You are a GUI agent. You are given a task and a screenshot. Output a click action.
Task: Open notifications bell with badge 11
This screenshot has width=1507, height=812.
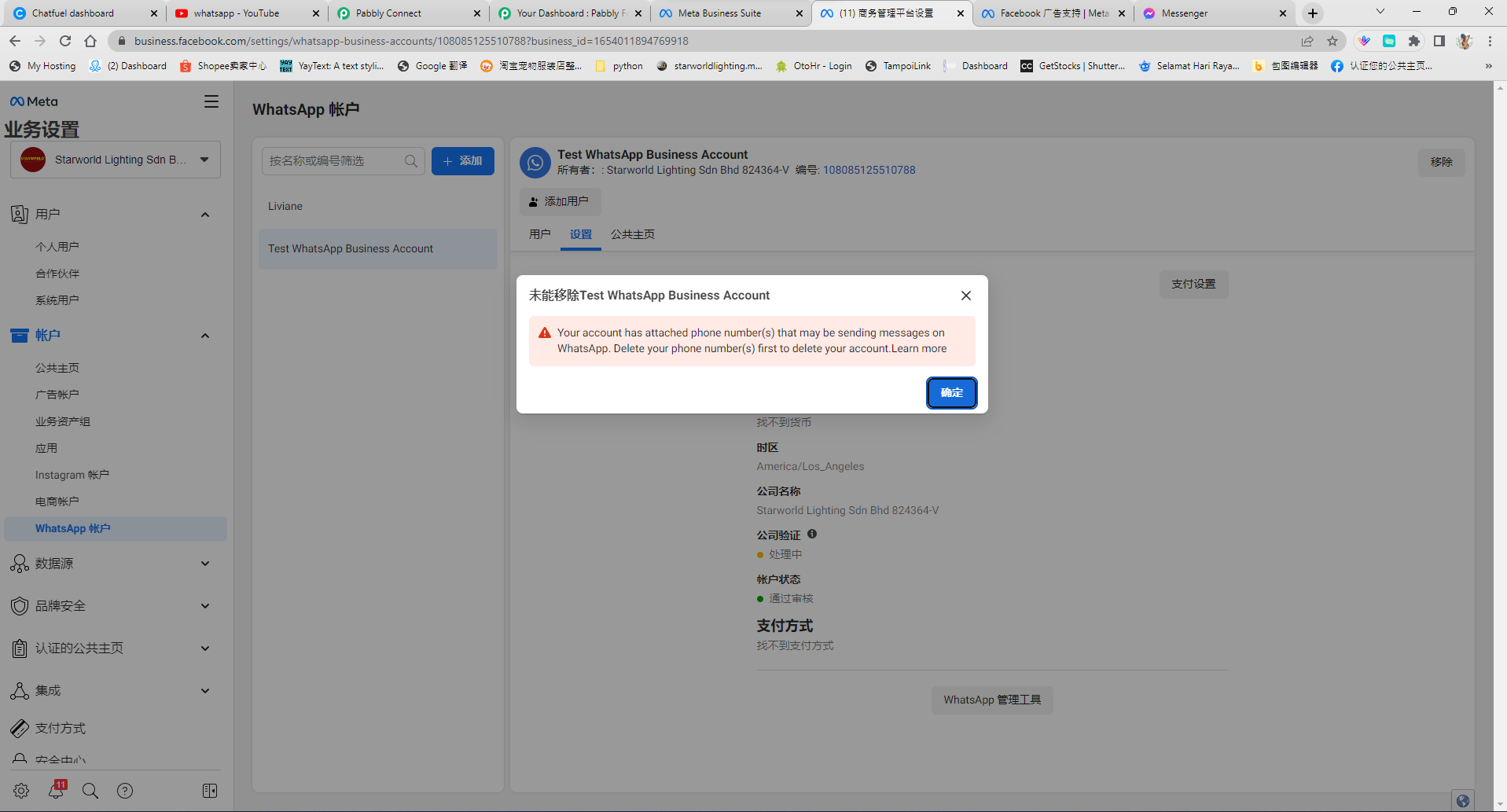57,790
